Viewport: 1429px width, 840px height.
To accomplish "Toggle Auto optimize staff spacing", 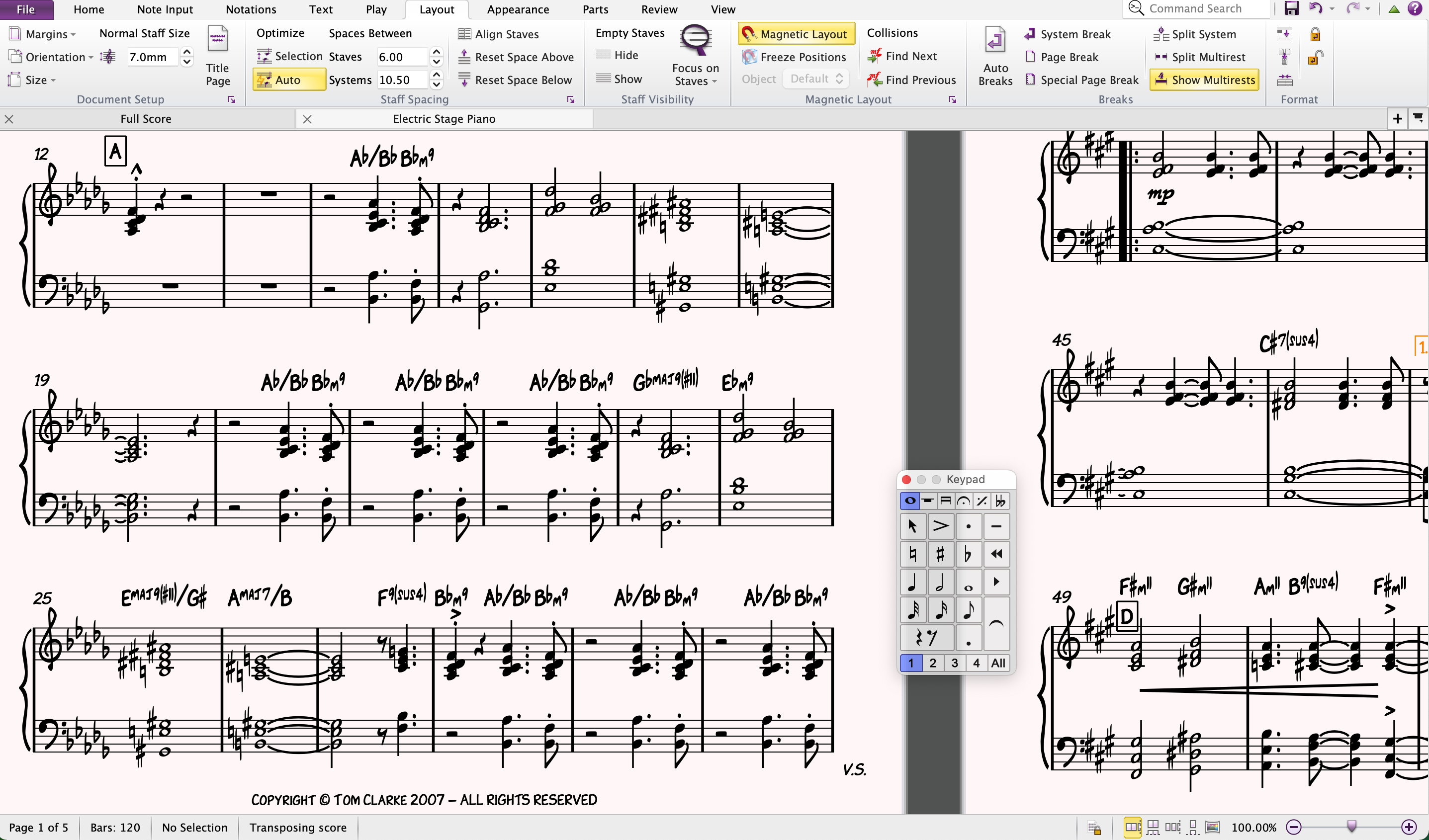I will [289, 80].
